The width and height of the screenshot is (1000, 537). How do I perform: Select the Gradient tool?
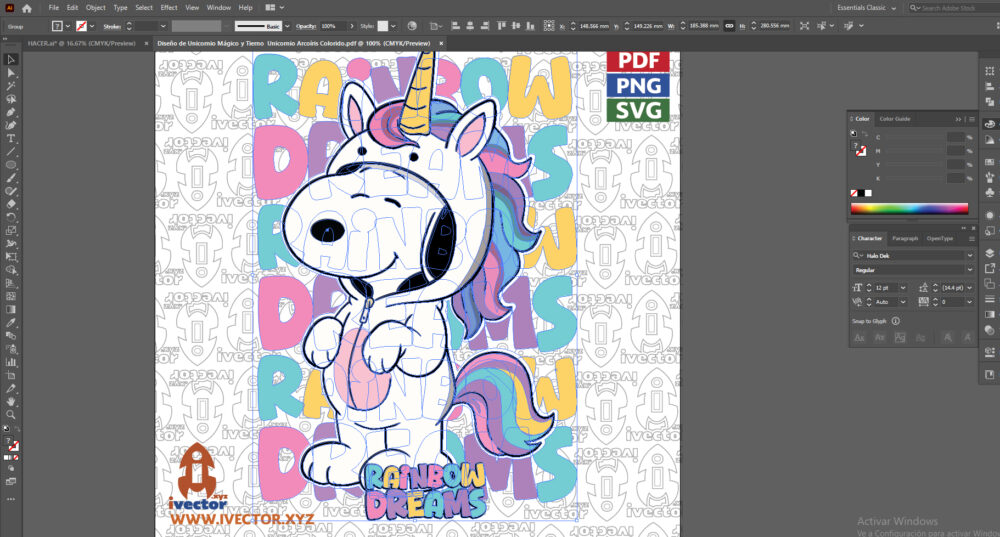tap(11, 309)
